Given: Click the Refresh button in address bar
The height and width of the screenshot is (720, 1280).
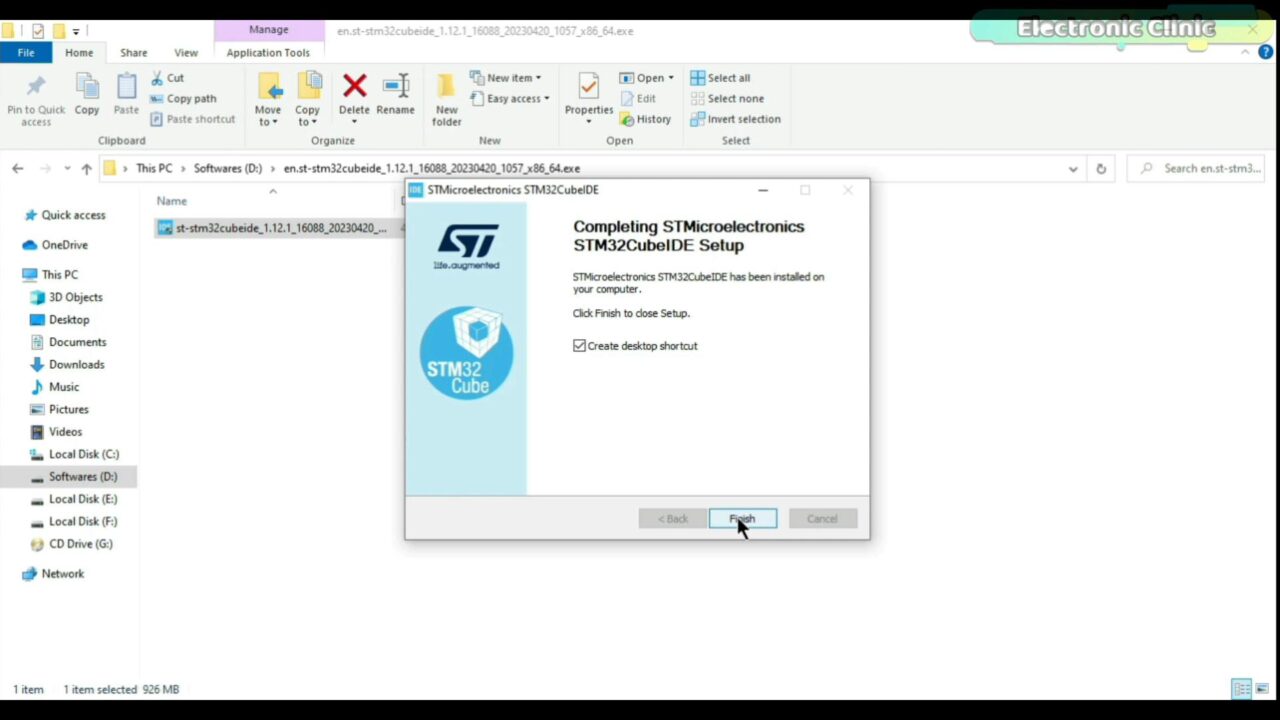Looking at the screenshot, I should pos(1101,169).
